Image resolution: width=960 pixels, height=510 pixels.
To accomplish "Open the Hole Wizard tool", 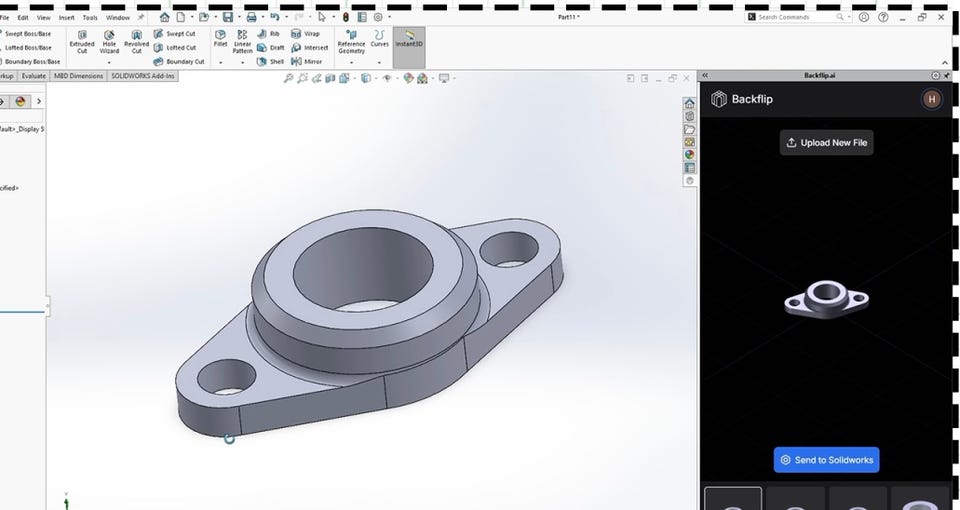I will (109, 42).
